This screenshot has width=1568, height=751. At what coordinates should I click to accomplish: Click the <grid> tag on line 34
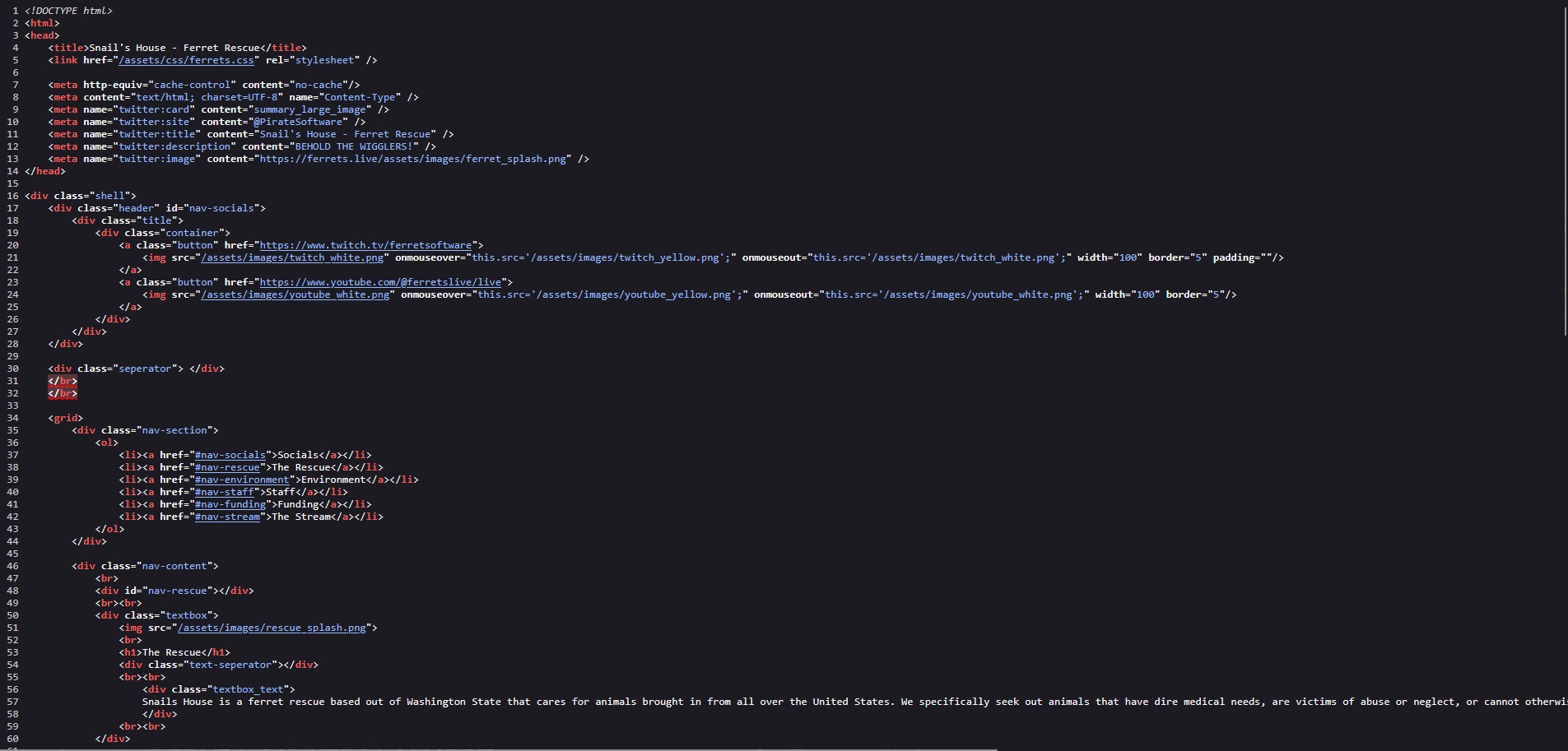(66, 418)
